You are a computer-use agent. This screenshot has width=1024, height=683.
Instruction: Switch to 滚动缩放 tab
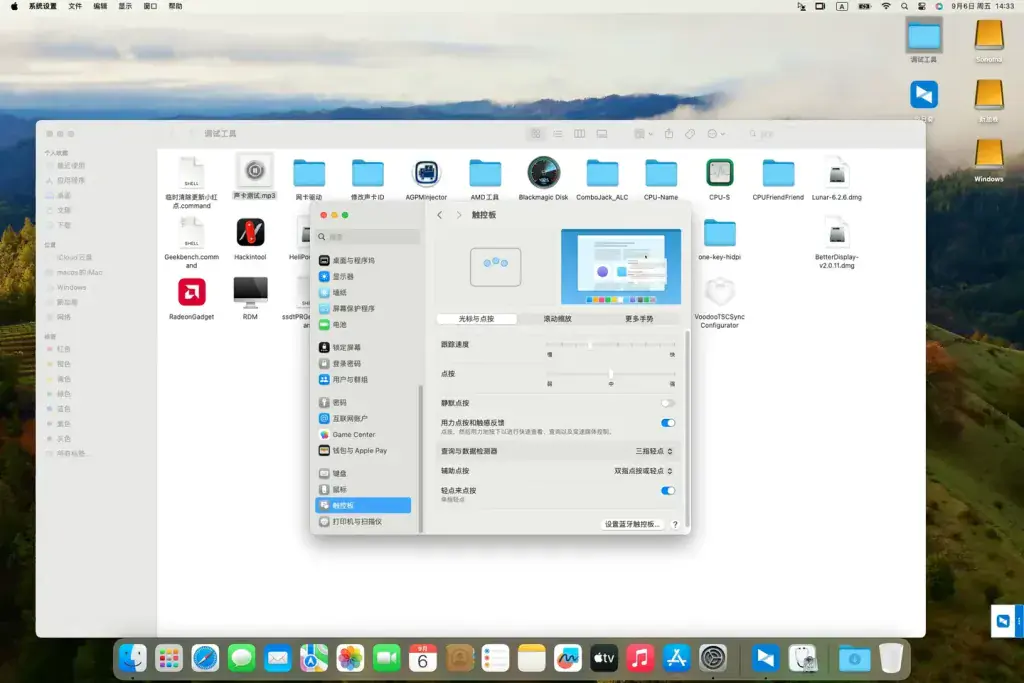(557, 319)
